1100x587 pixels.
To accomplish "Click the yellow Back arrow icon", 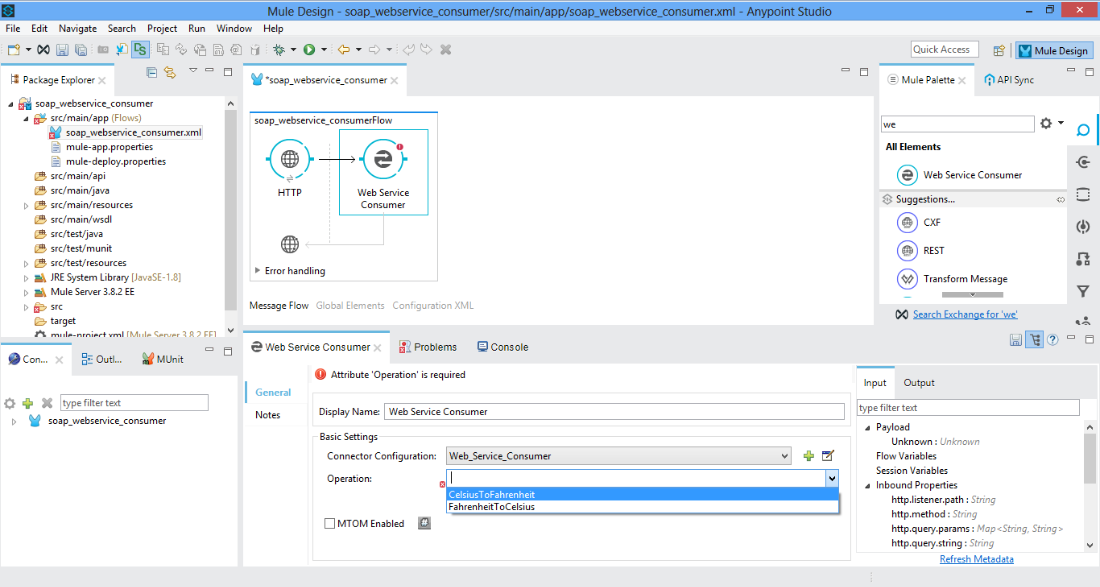I will pos(344,50).
